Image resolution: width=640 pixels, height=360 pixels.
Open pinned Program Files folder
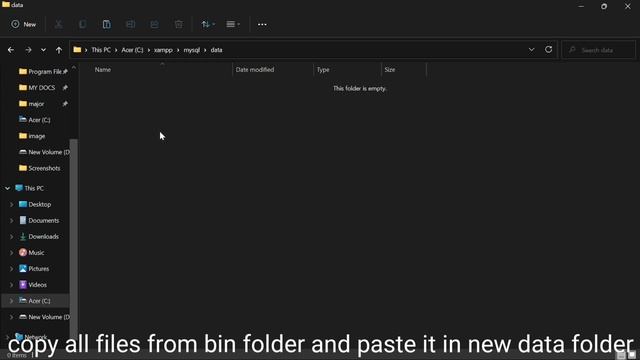40,71
